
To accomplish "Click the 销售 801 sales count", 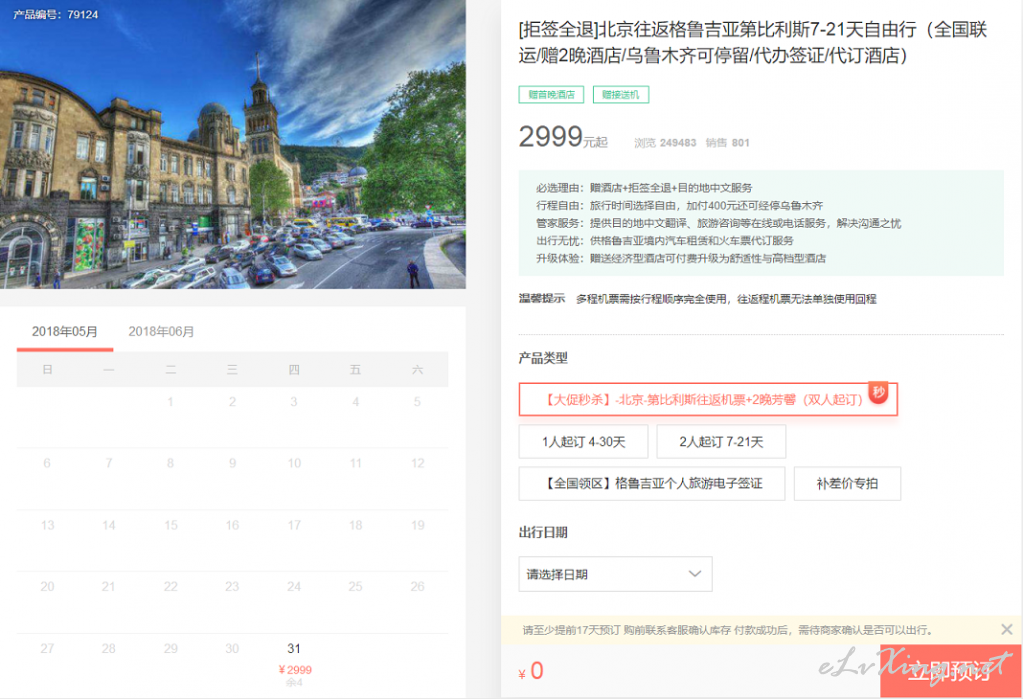I will 727,143.
